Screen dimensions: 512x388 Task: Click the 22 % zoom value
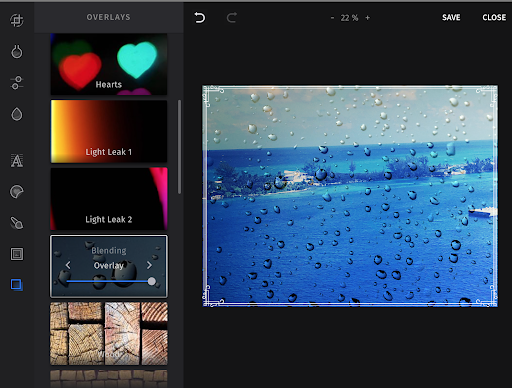[x=349, y=18]
